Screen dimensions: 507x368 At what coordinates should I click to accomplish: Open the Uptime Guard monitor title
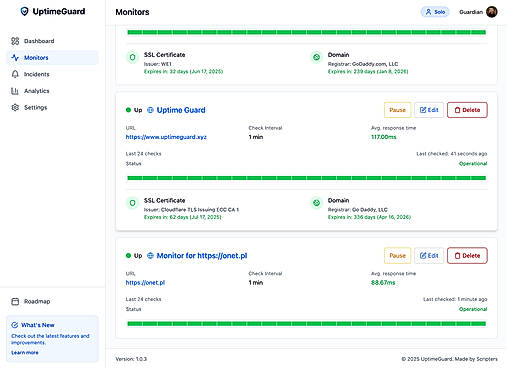181,110
